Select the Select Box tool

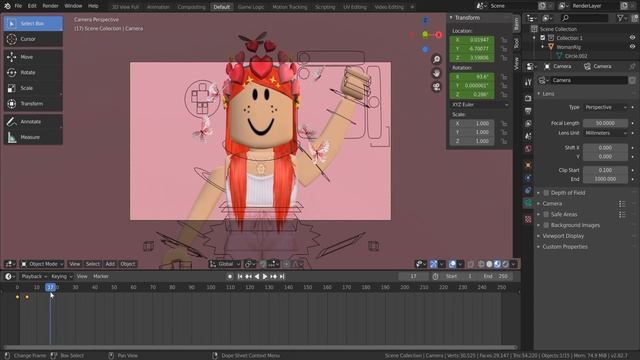pyautogui.click(x=33, y=23)
